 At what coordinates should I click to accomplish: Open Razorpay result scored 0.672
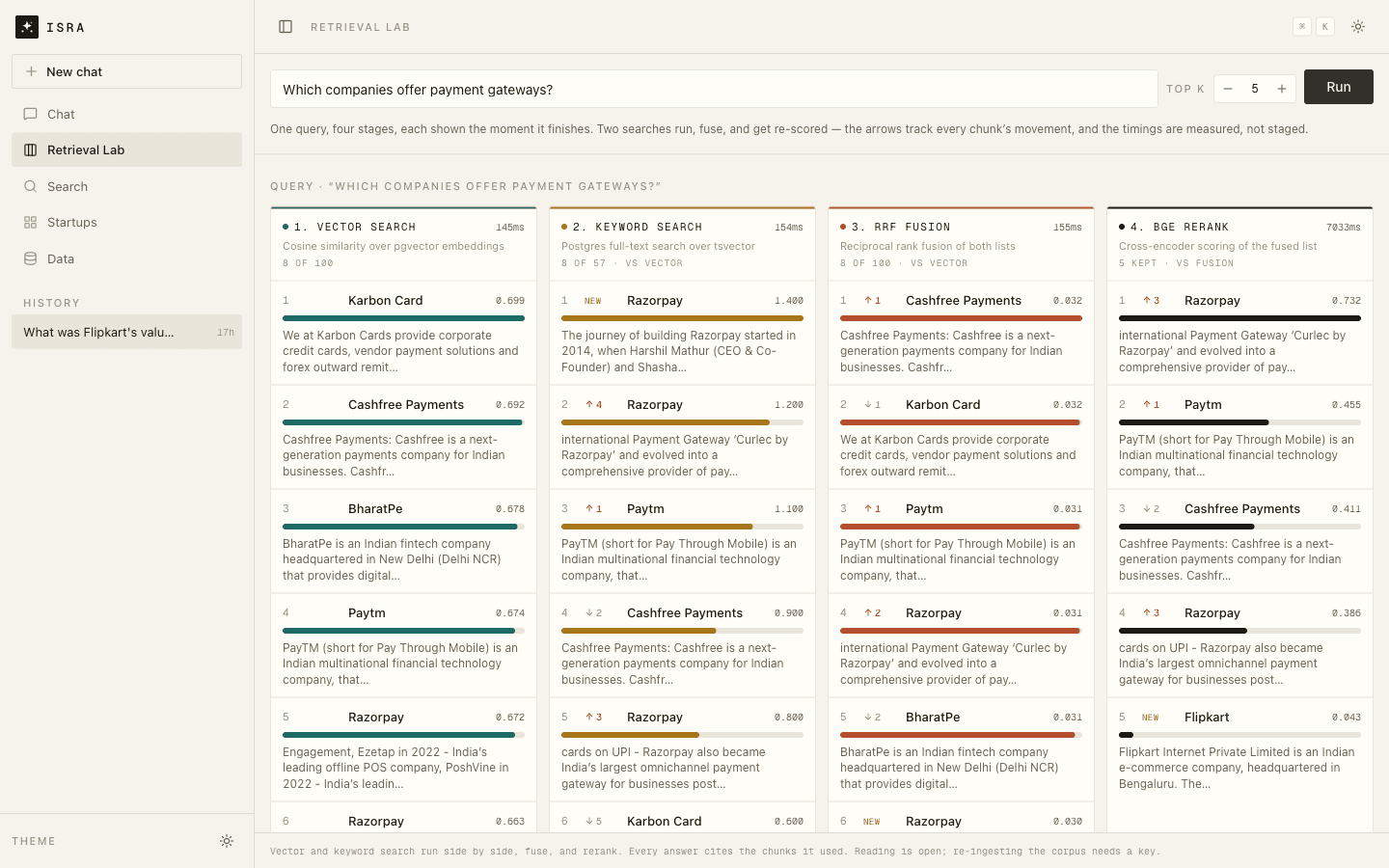403,749
